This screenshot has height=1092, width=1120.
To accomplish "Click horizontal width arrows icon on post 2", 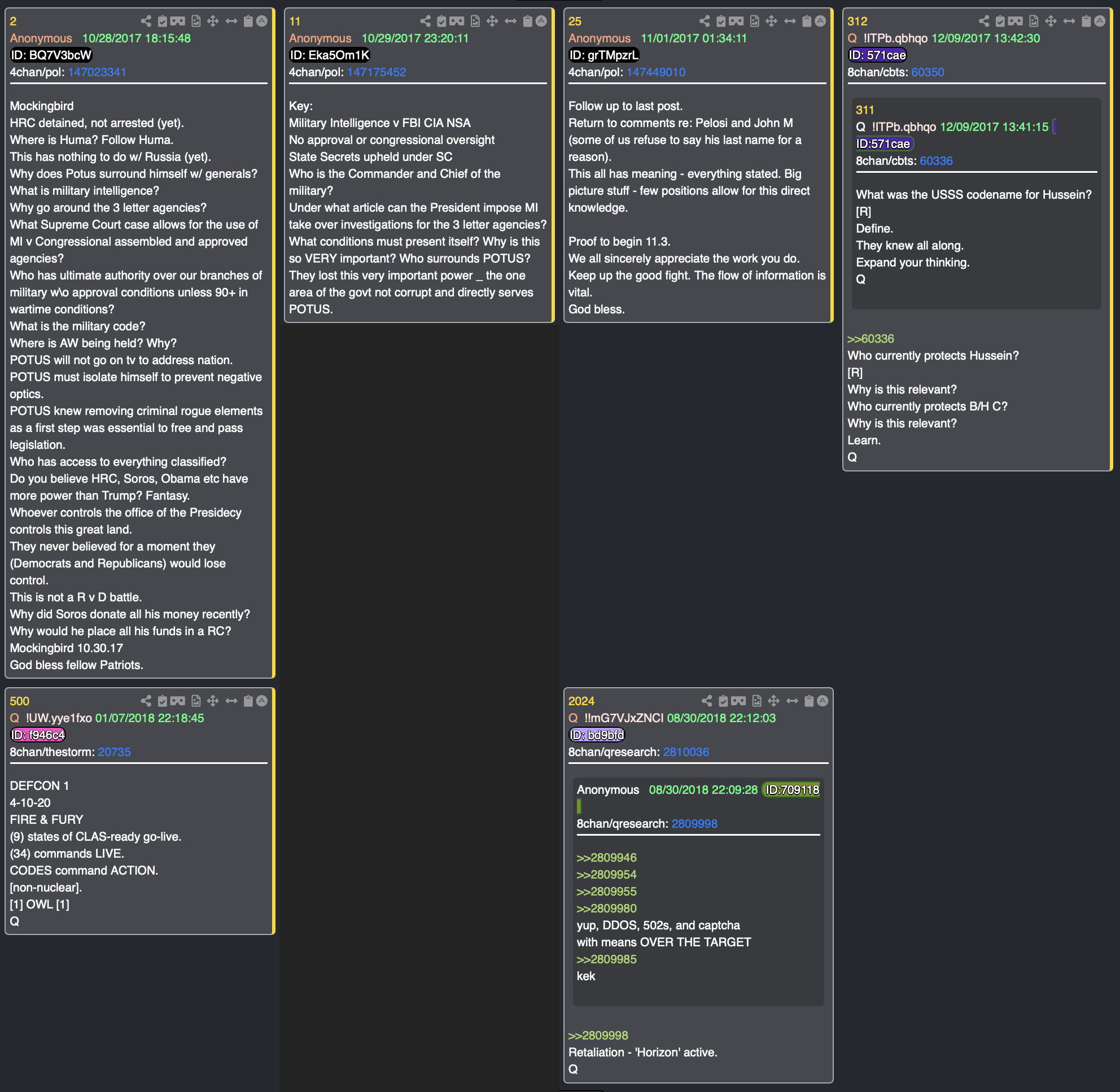I will (231, 21).
